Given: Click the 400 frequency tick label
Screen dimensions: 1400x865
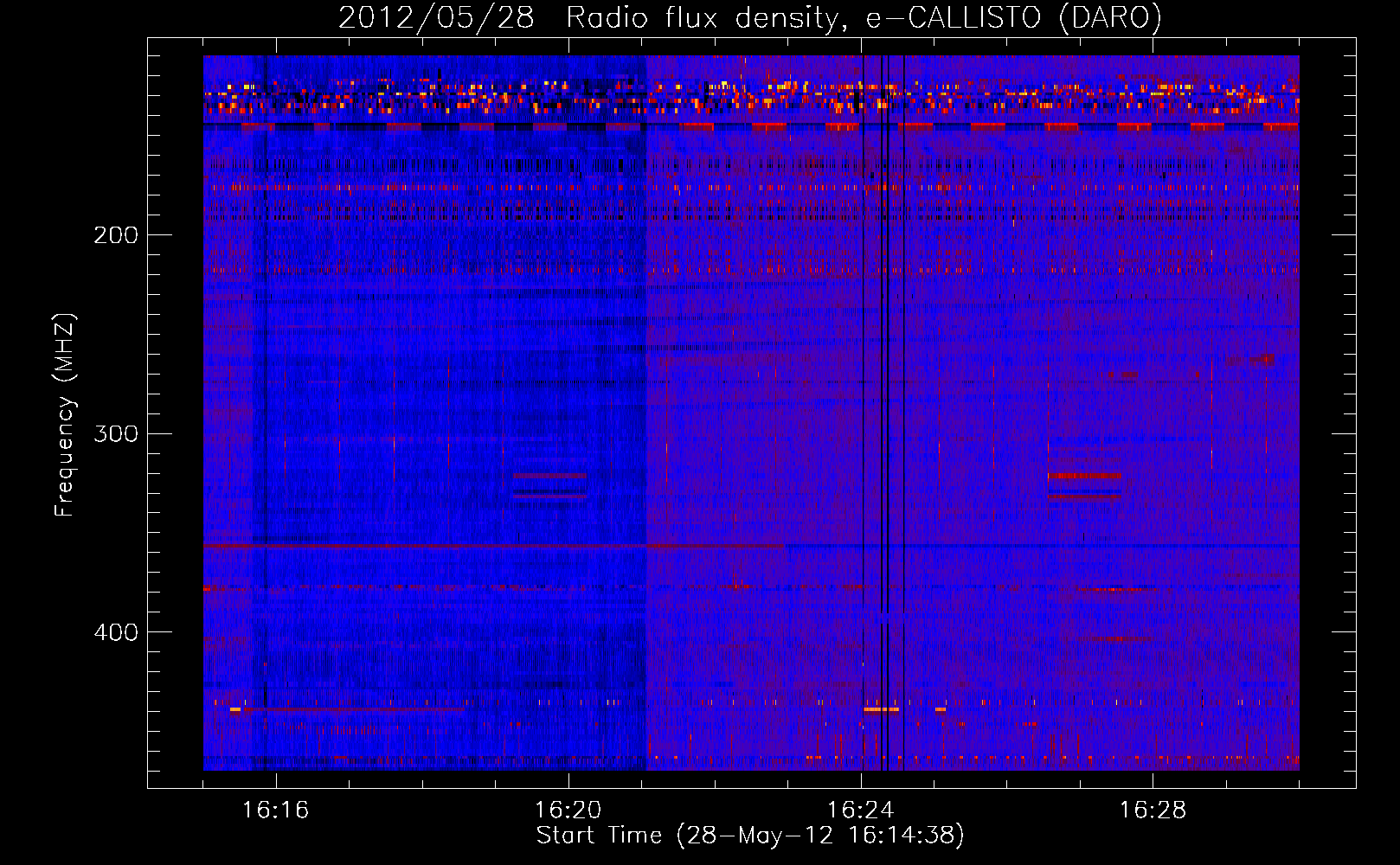Looking at the screenshot, I should tap(116, 632).
